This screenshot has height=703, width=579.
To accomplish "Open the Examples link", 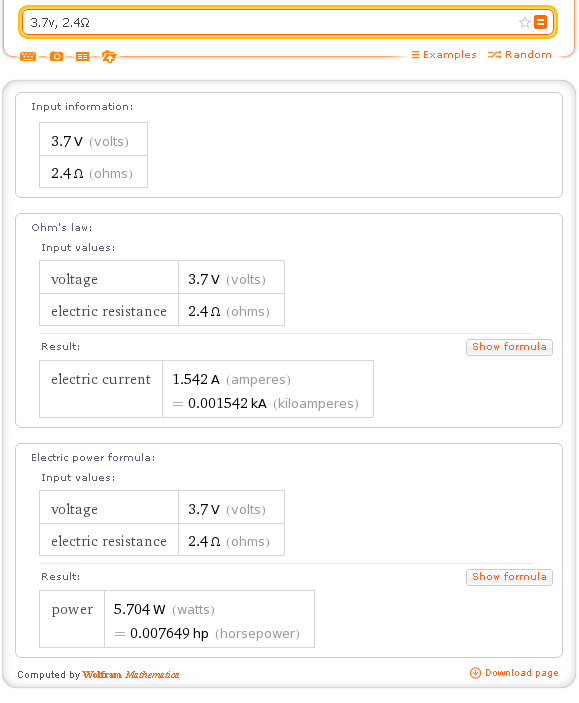I will [449, 55].
